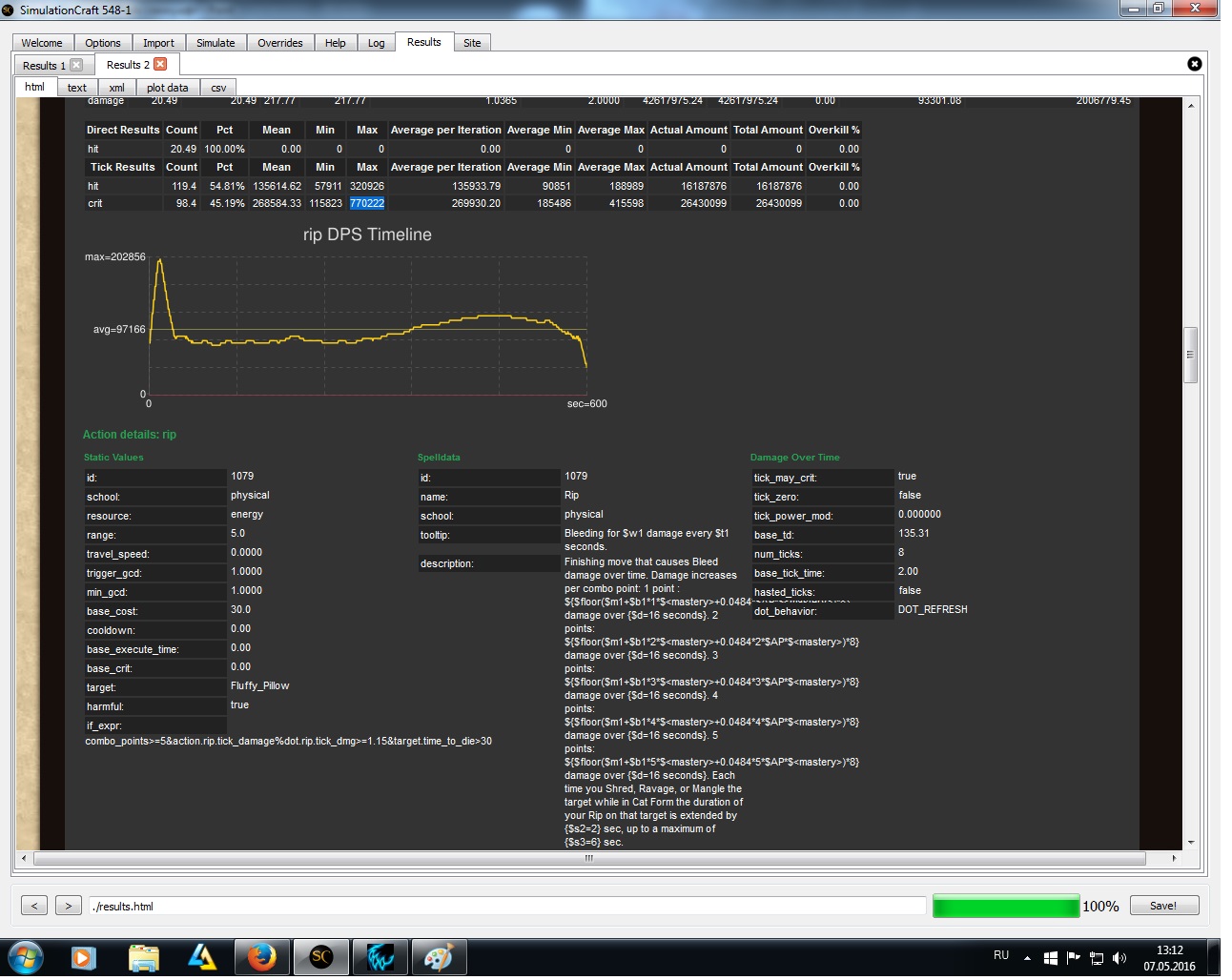Go forward with the > button
The height and width of the screenshot is (980, 1232).
point(68,906)
